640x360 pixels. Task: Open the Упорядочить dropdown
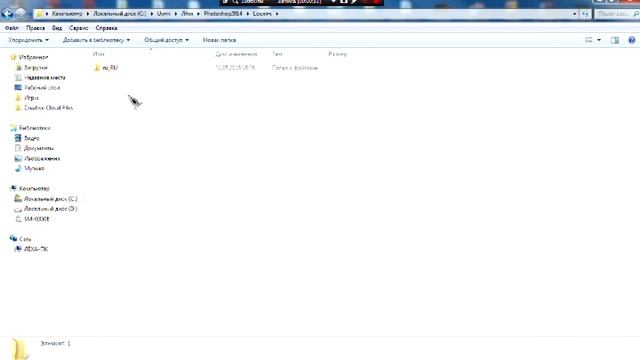[28, 40]
